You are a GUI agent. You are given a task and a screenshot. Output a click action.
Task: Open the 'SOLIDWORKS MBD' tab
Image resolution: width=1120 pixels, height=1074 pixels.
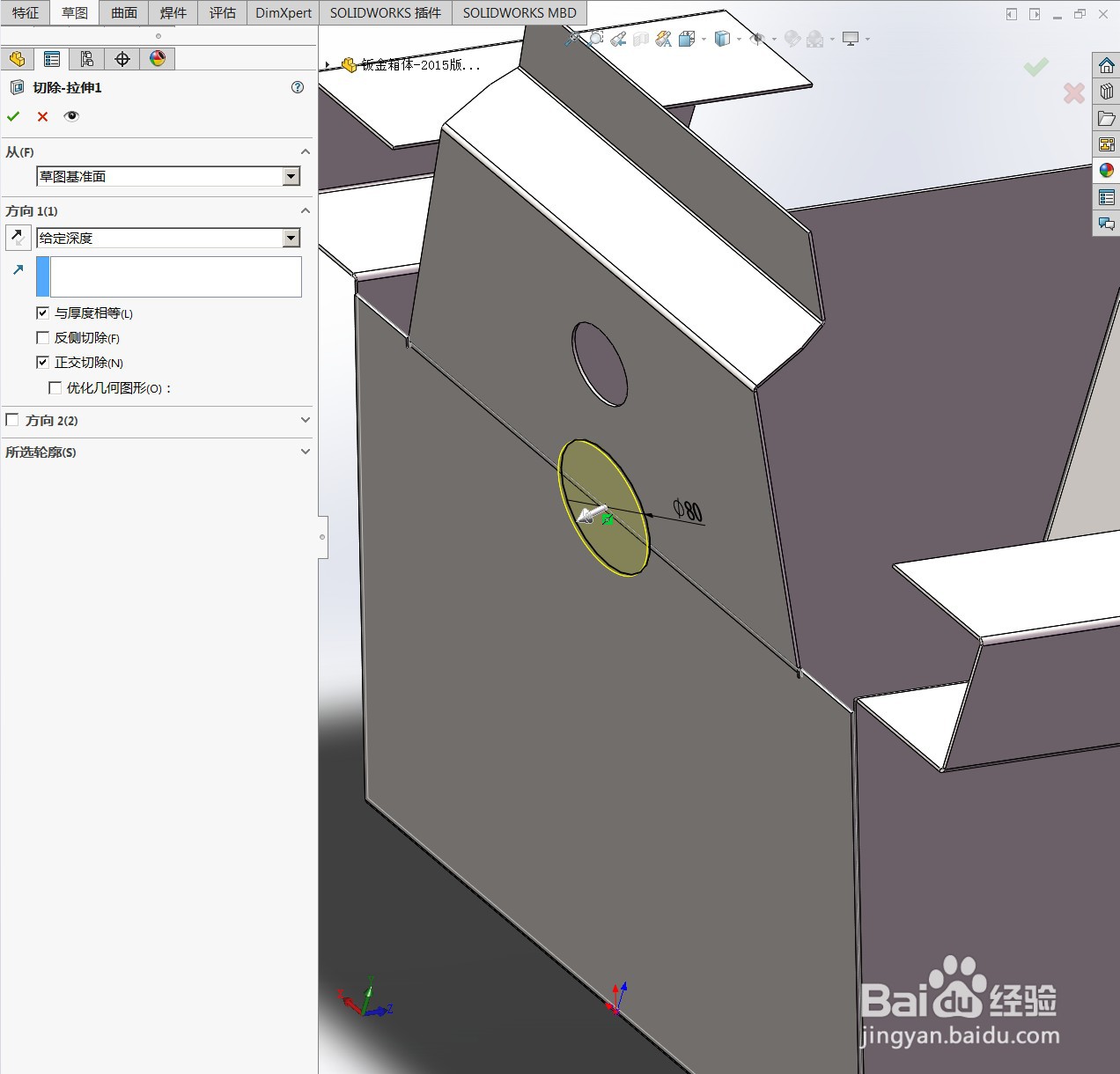[x=519, y=12]
